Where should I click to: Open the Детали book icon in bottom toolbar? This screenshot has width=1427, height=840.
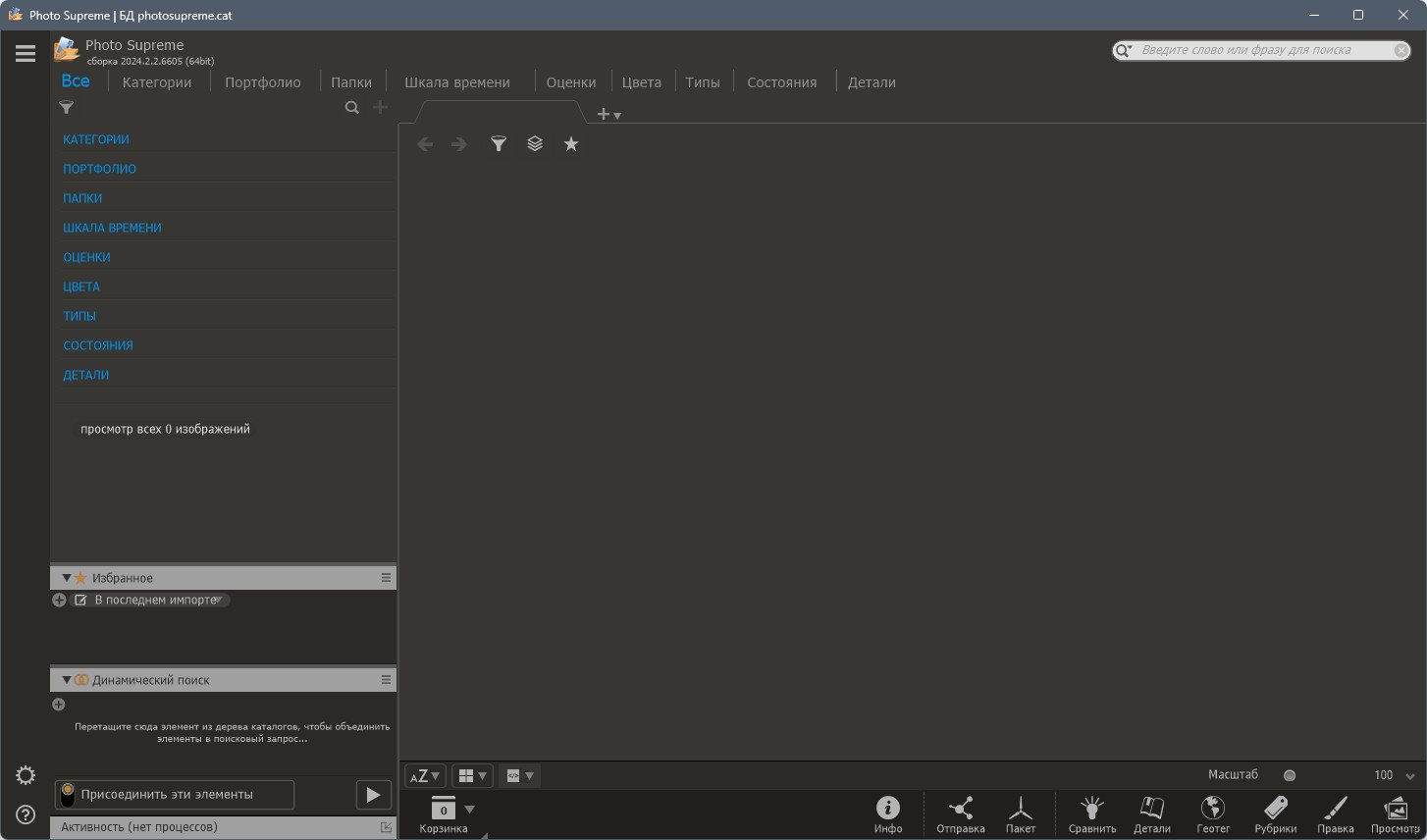pyautogui.click(x=1152, y=814)
